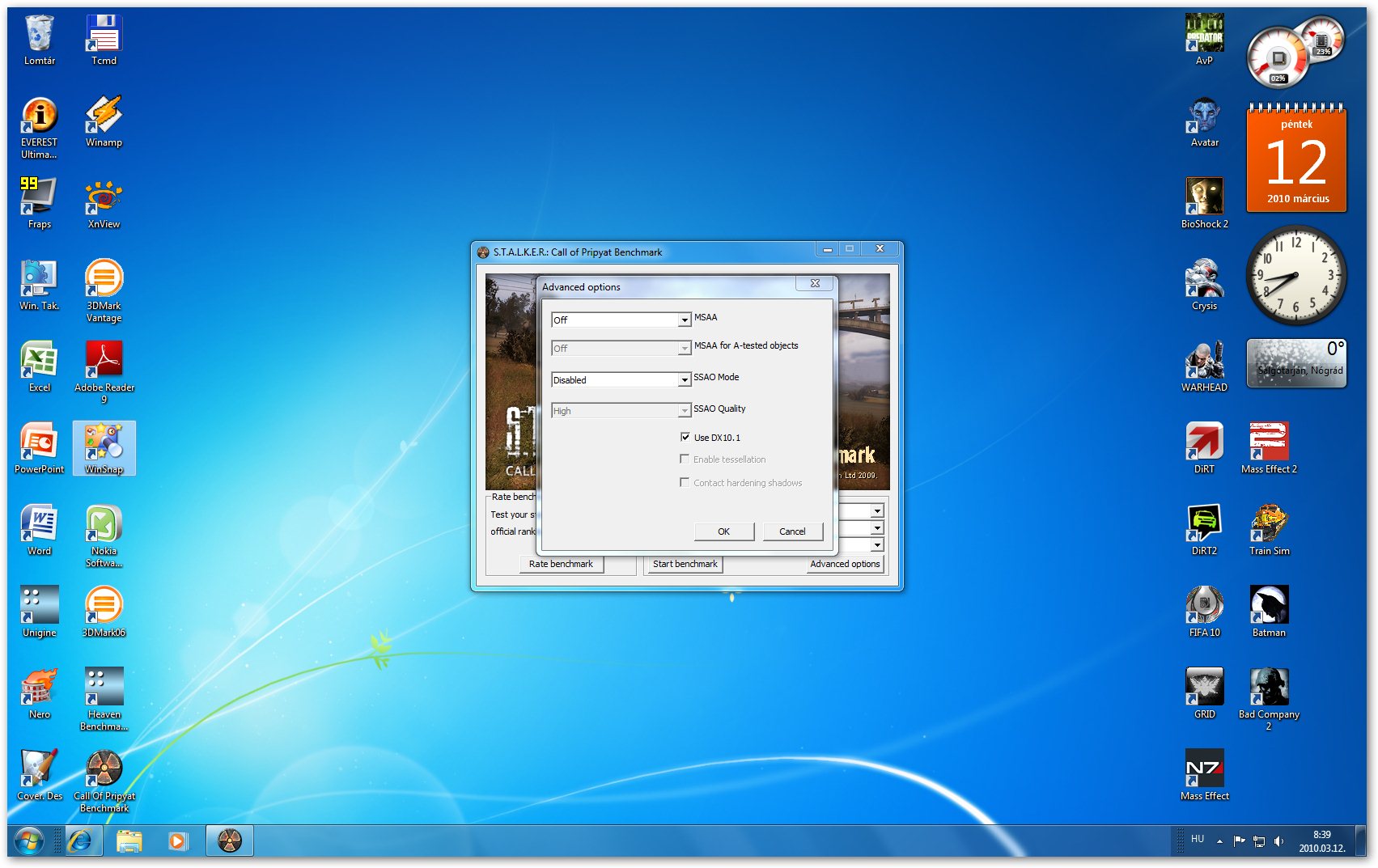Cancel the Advanced options dialog
1378x868 pixels.
[792, 531]
